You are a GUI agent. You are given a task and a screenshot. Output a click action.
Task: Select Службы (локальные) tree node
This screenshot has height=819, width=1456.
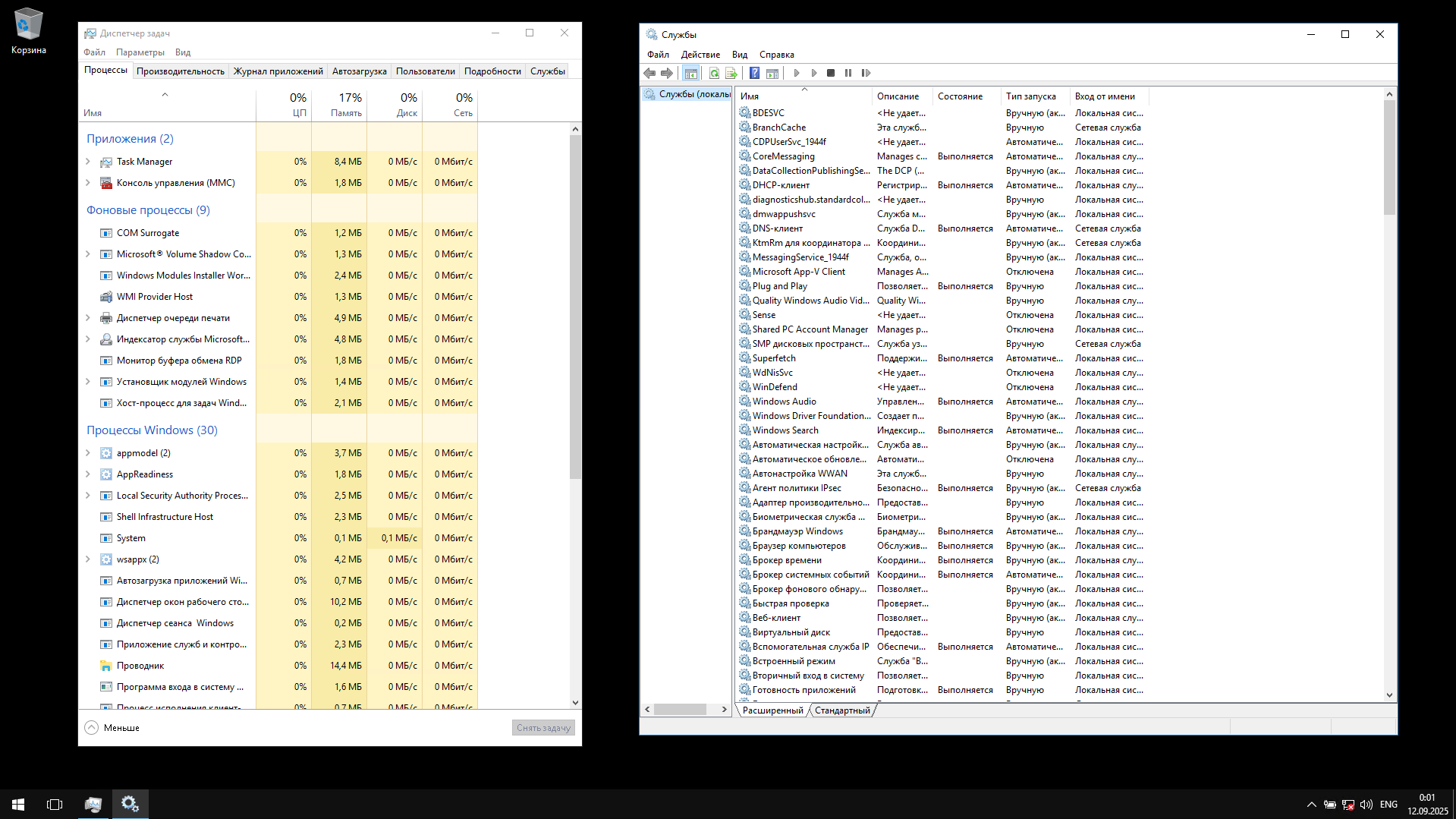[x=687, y=94]
